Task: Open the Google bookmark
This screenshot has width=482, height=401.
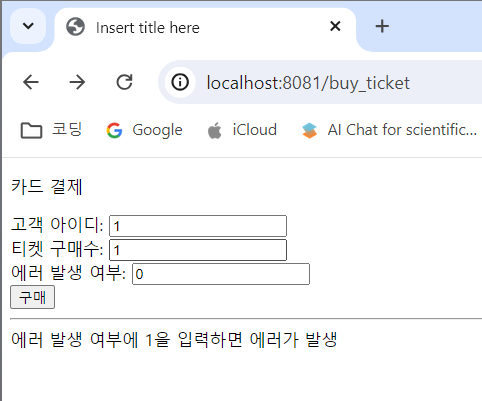Action: 144,130
